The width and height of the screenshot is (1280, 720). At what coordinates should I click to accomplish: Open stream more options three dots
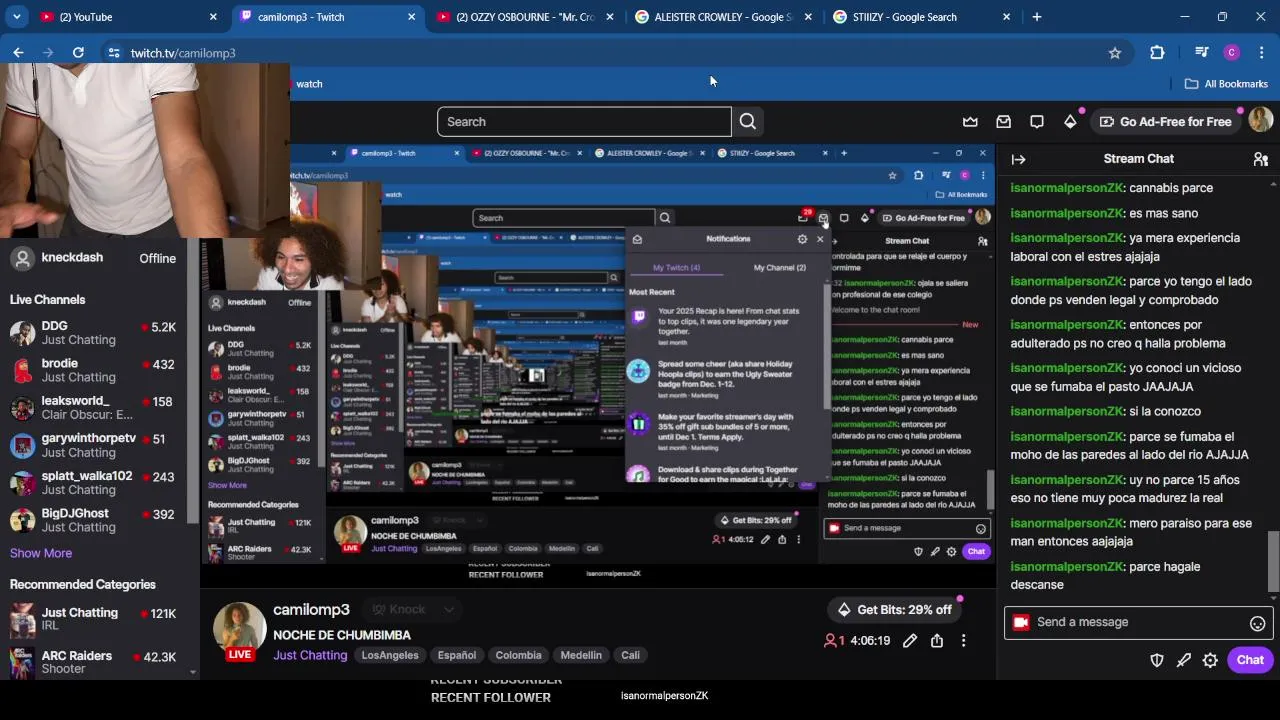964,641
